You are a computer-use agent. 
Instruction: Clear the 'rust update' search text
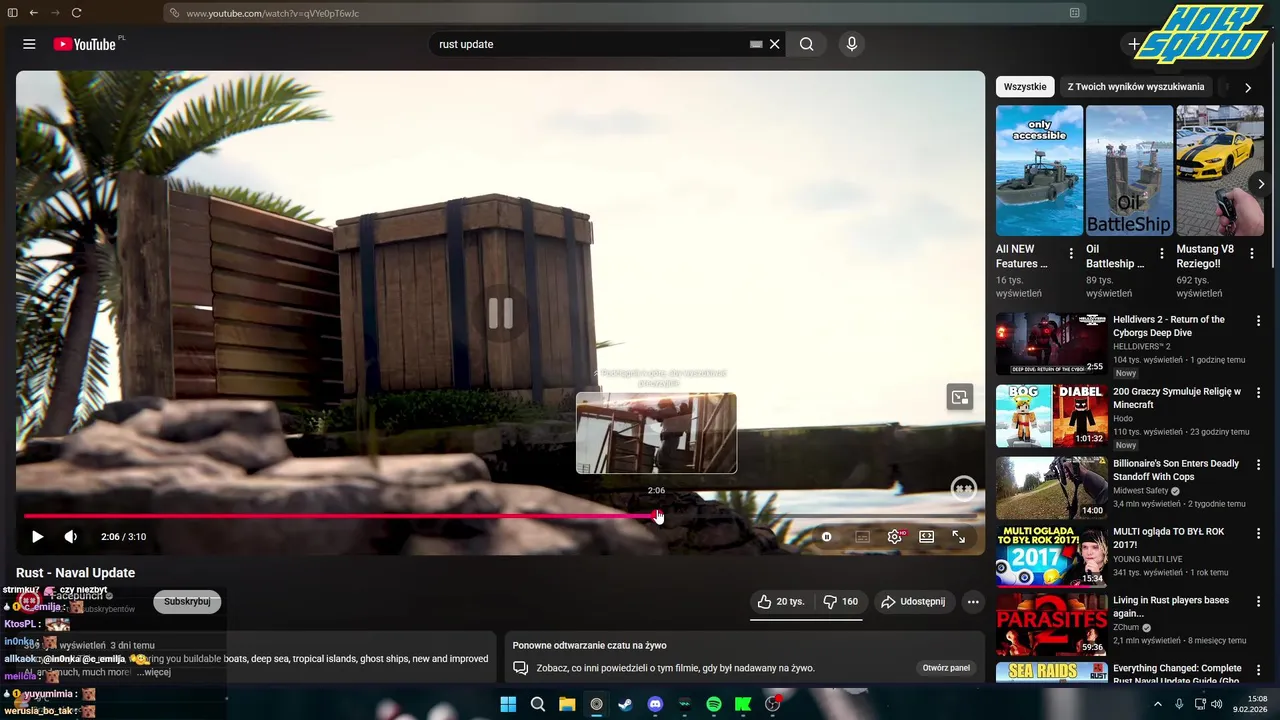[x=774, y=44]
